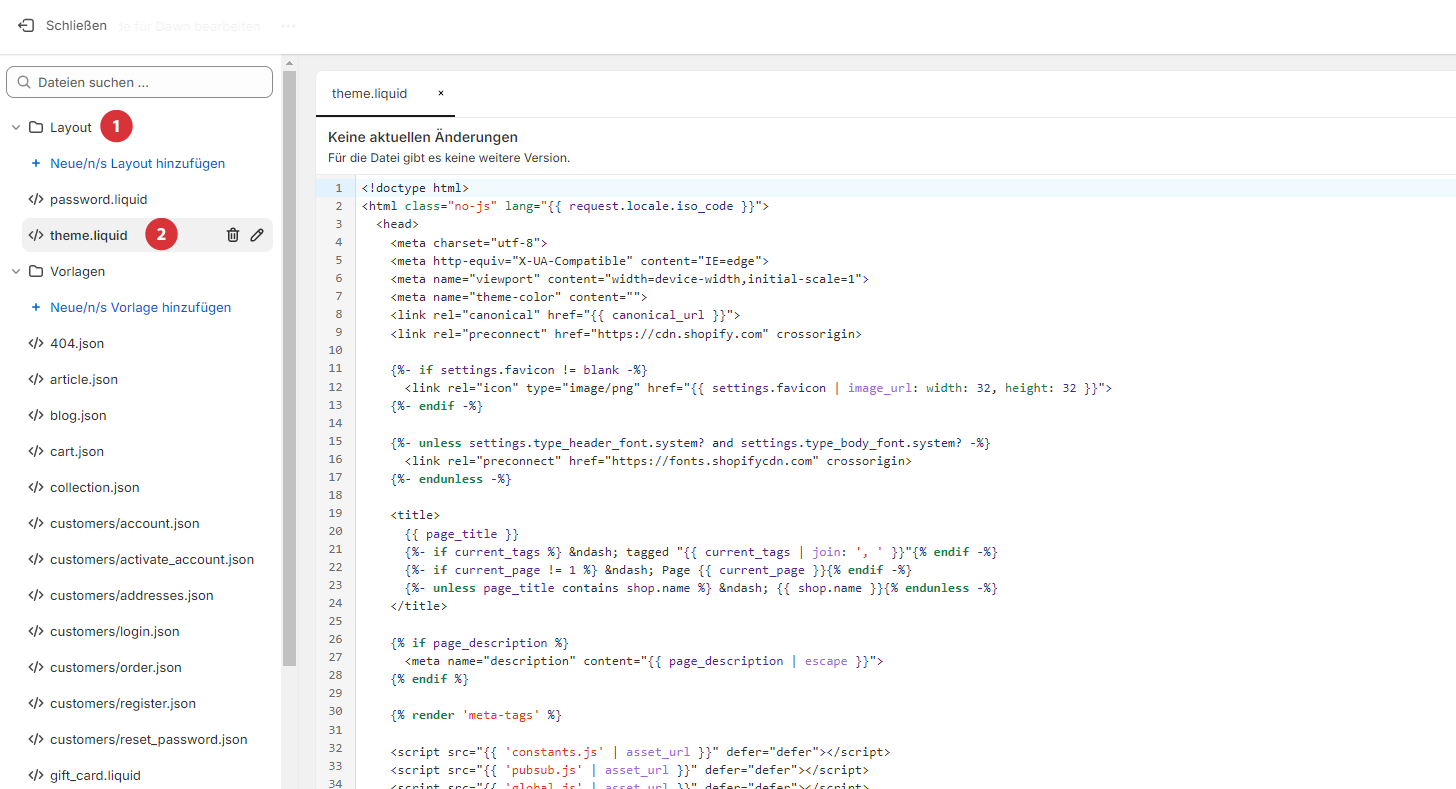Click the render 'meta-tags' code line
1456x789 pixels.
476,715
